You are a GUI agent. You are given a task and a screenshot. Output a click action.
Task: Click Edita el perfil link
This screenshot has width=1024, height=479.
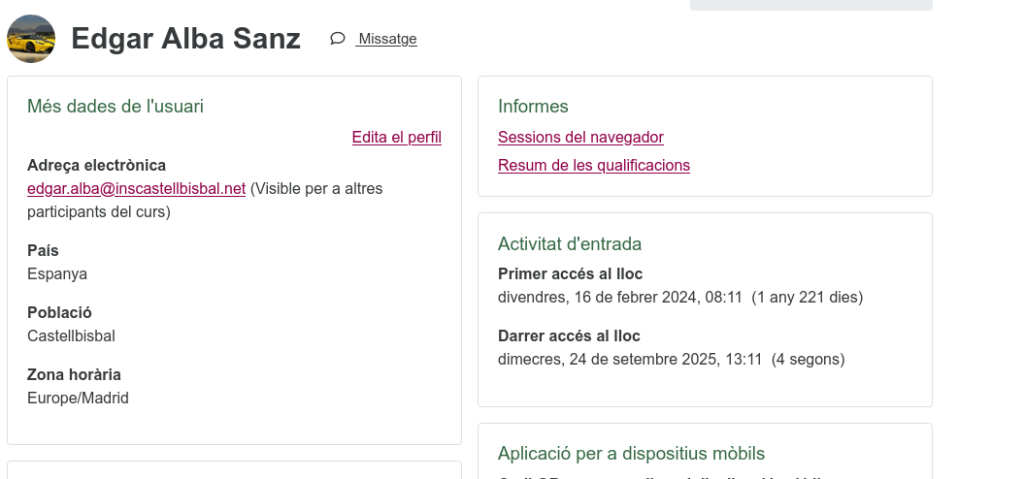click(x=396, y=137)
